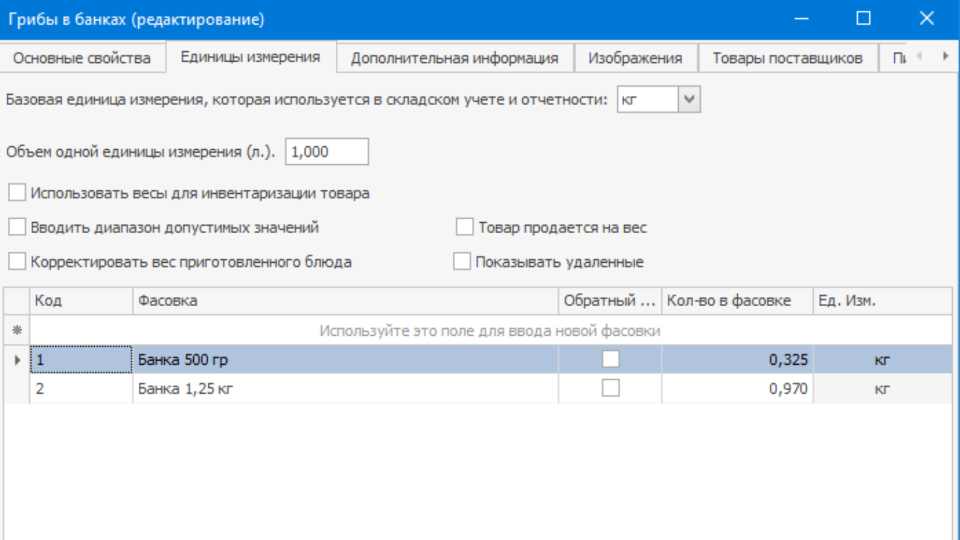The image size is (960, 540).
Task: Maximize the Грибы в банках window
Action: click(x=863, y=19)
